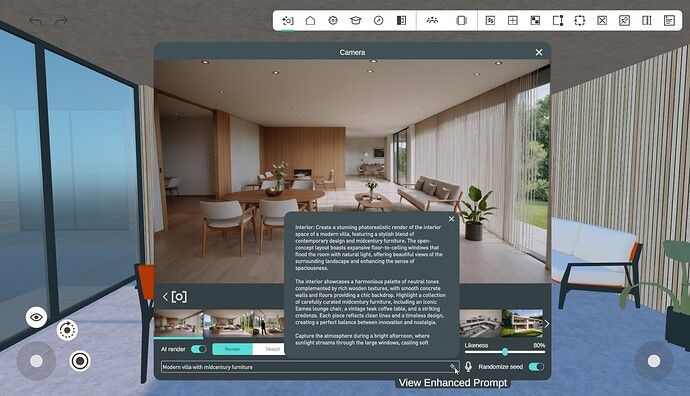Open settings gear in top toolbar

tap(333, 21)
